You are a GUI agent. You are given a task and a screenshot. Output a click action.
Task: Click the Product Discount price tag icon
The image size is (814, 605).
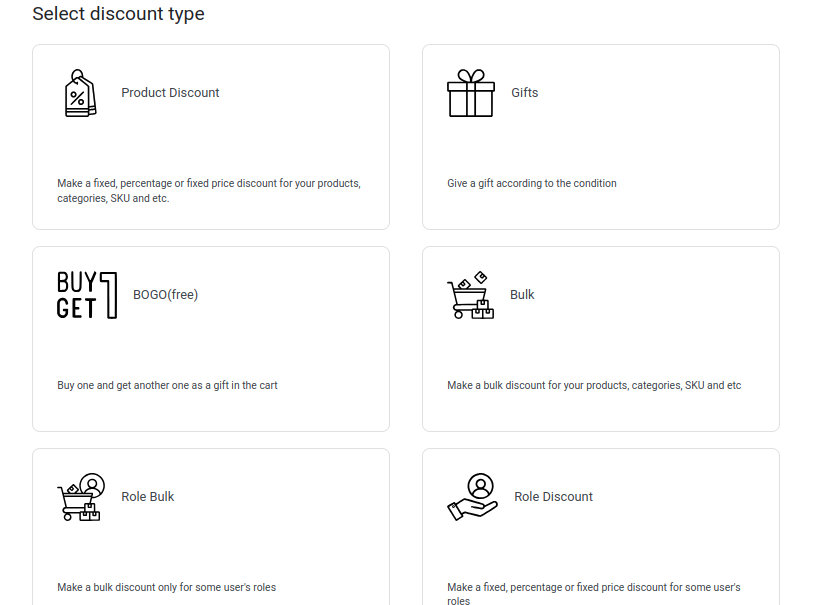[x=80, y=93]
